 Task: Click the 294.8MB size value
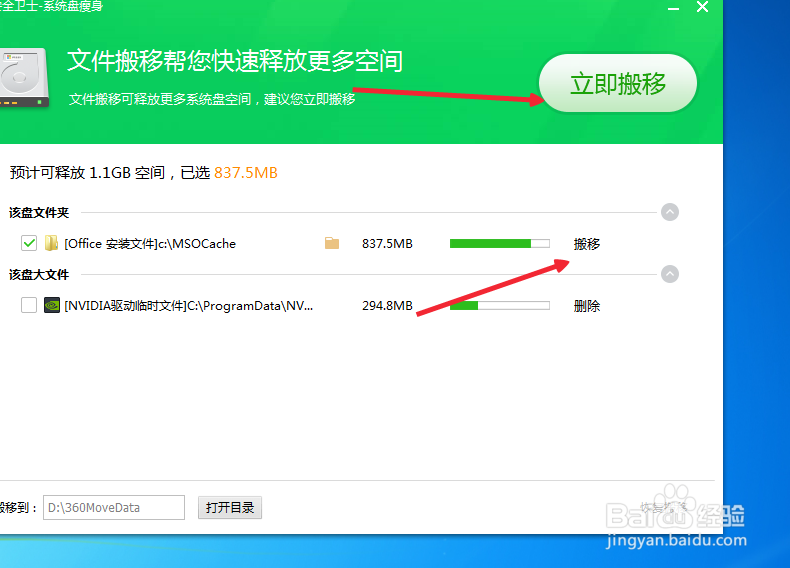(387, 306)
